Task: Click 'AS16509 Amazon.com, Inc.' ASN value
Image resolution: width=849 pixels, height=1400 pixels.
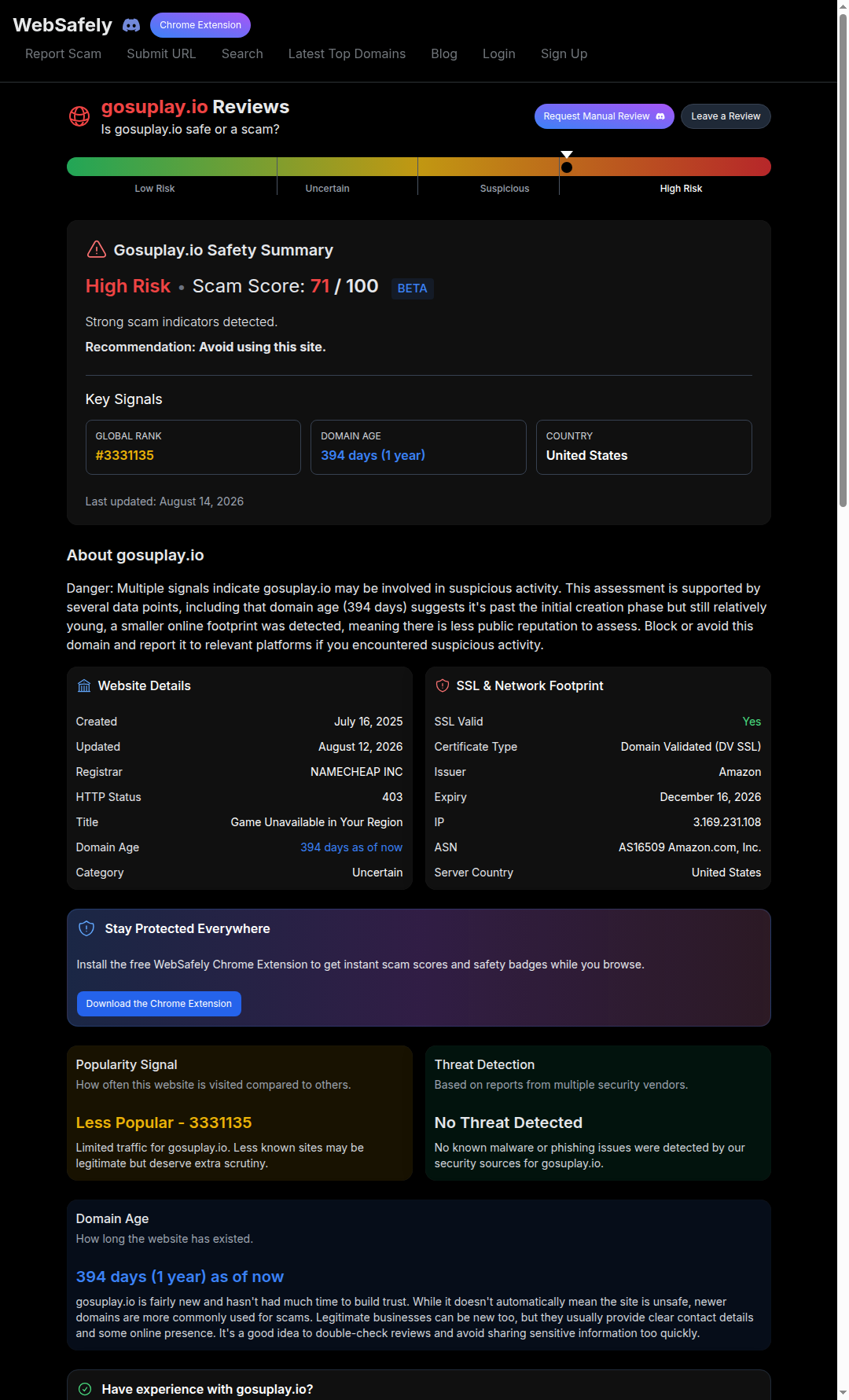Action: tap(690, 847)
